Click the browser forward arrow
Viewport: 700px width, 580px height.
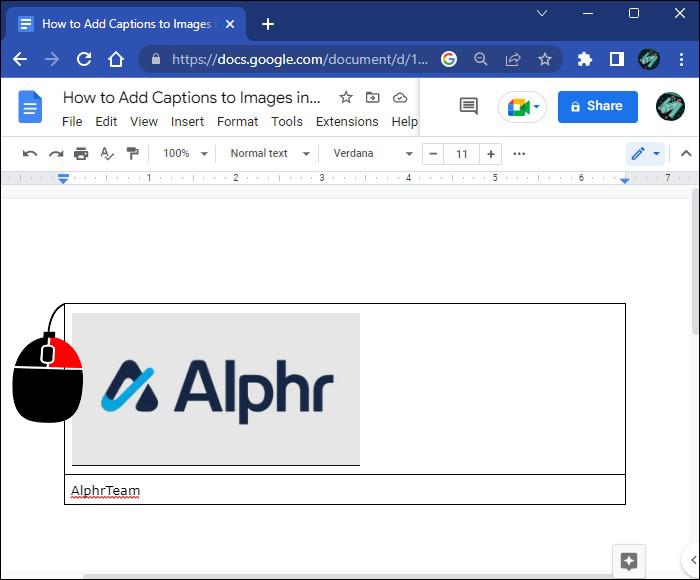52,59
